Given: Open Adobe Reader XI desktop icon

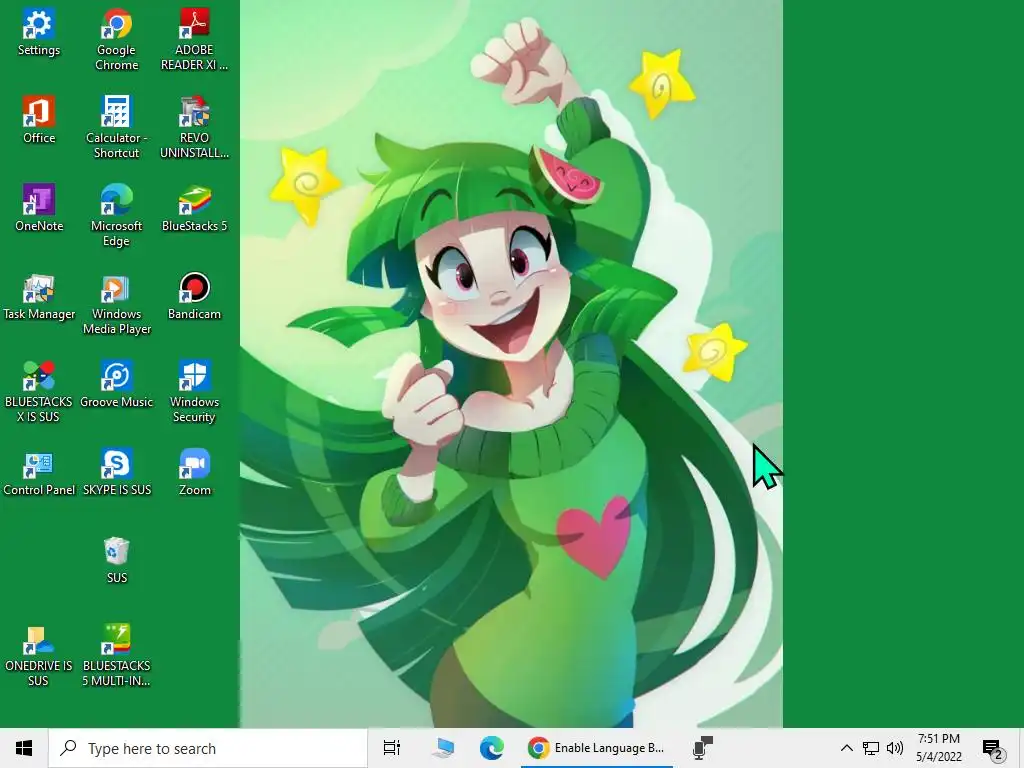Looking at the screenshot, I should pyautogui.click(x=194, y=40).
